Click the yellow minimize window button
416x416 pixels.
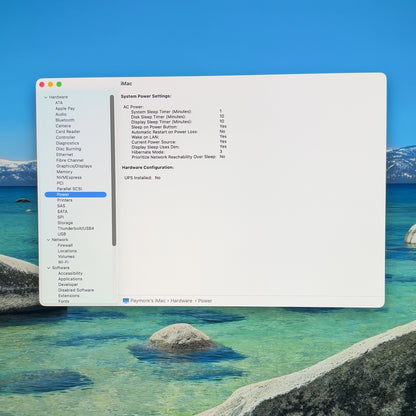tap(50, 84)
